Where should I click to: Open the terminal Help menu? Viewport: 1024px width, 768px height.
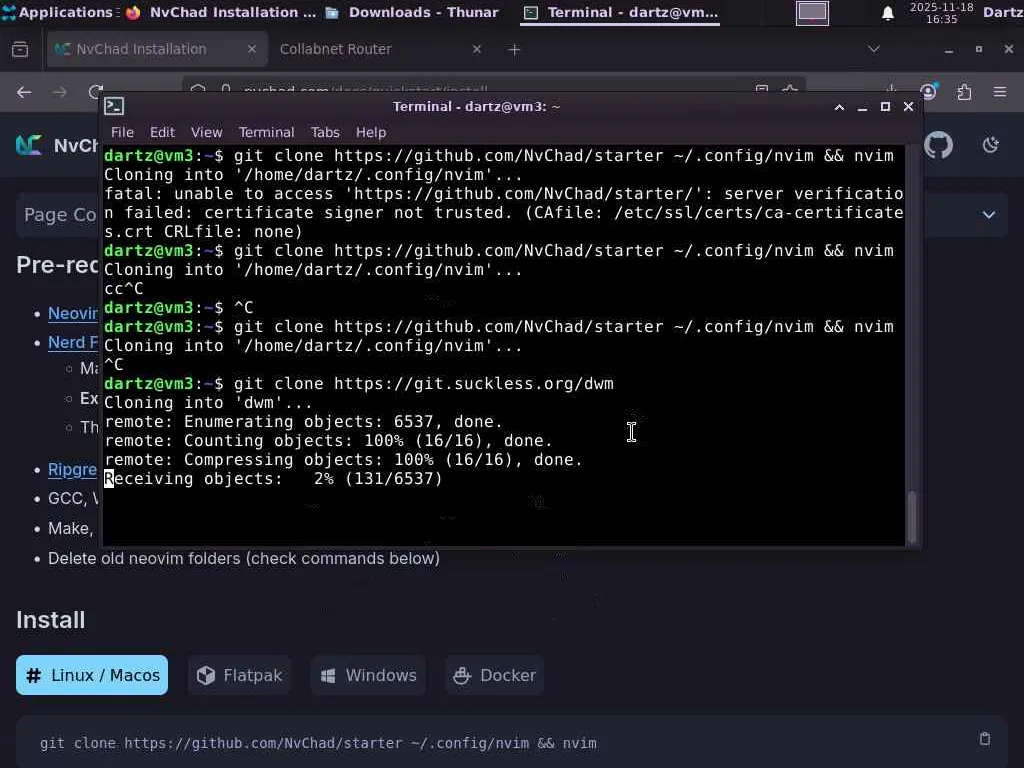tap(371, 132)
